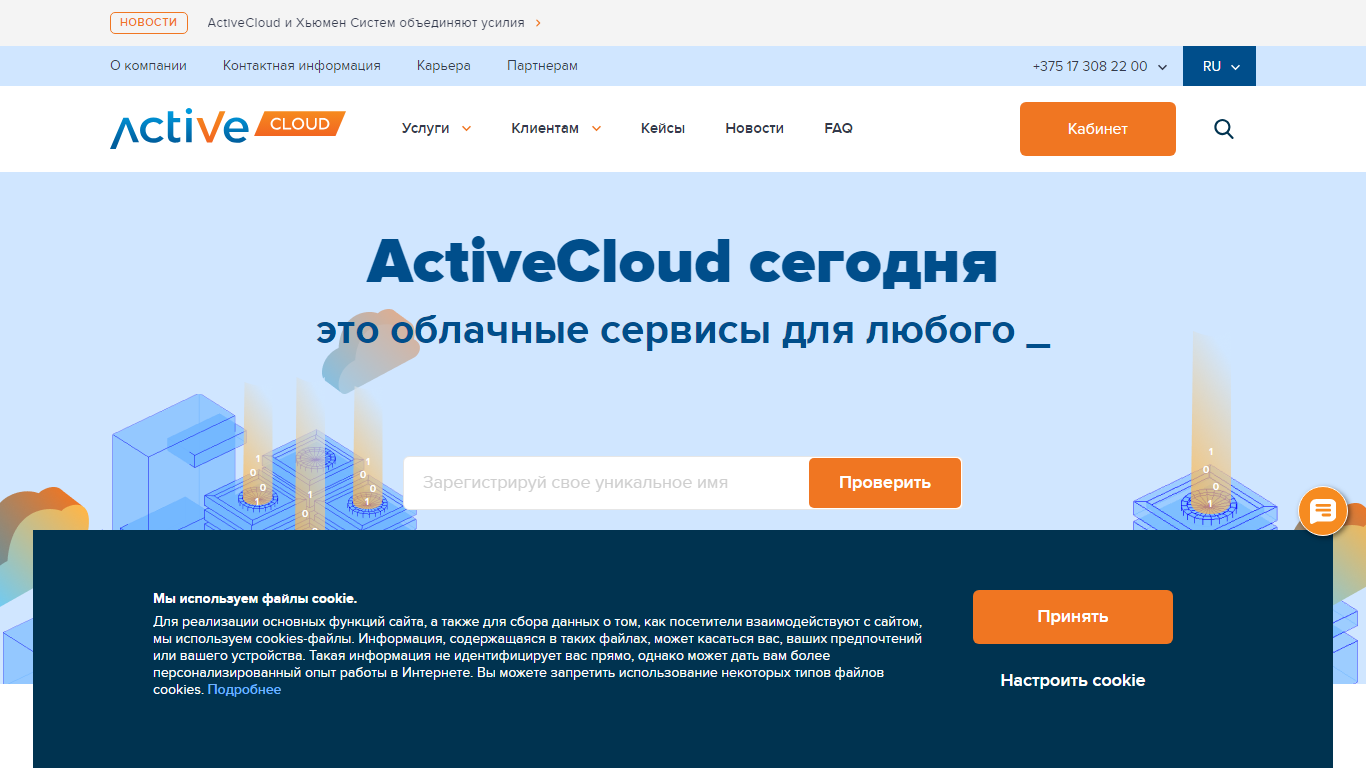
Task: Go to the Карьера link
Action: point(444,66)
